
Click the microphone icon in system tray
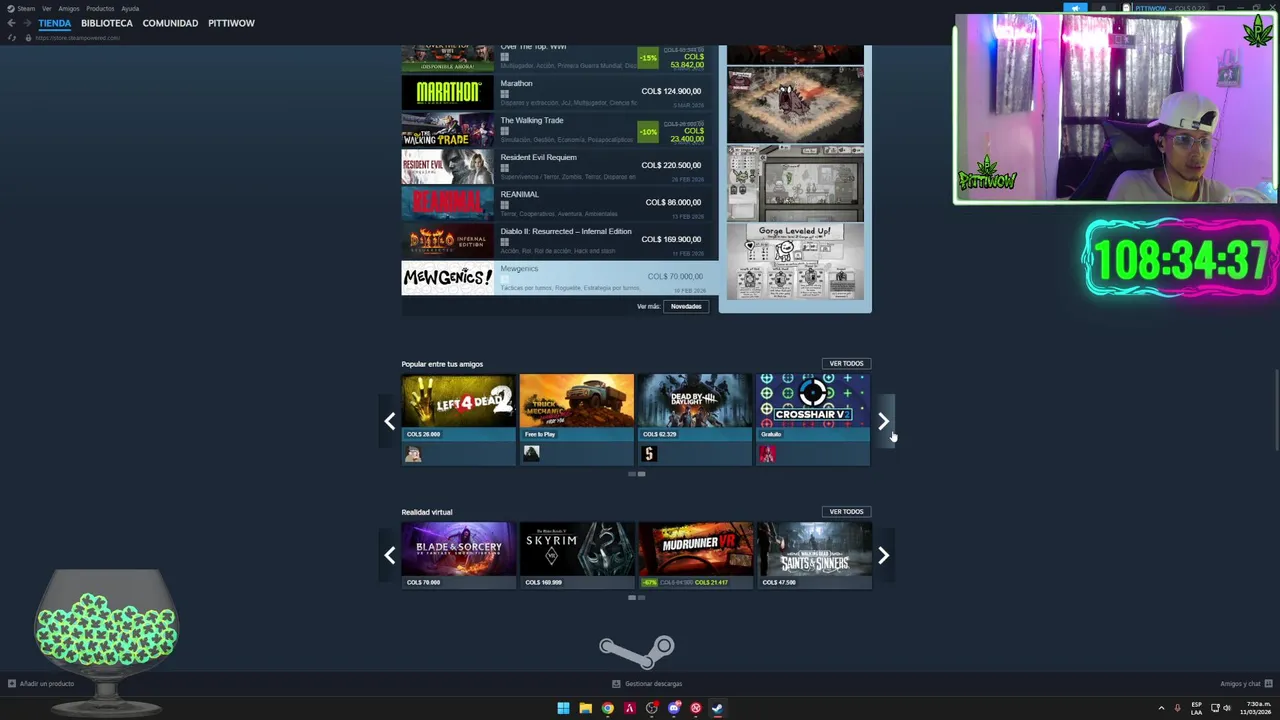click(1178, 708)
